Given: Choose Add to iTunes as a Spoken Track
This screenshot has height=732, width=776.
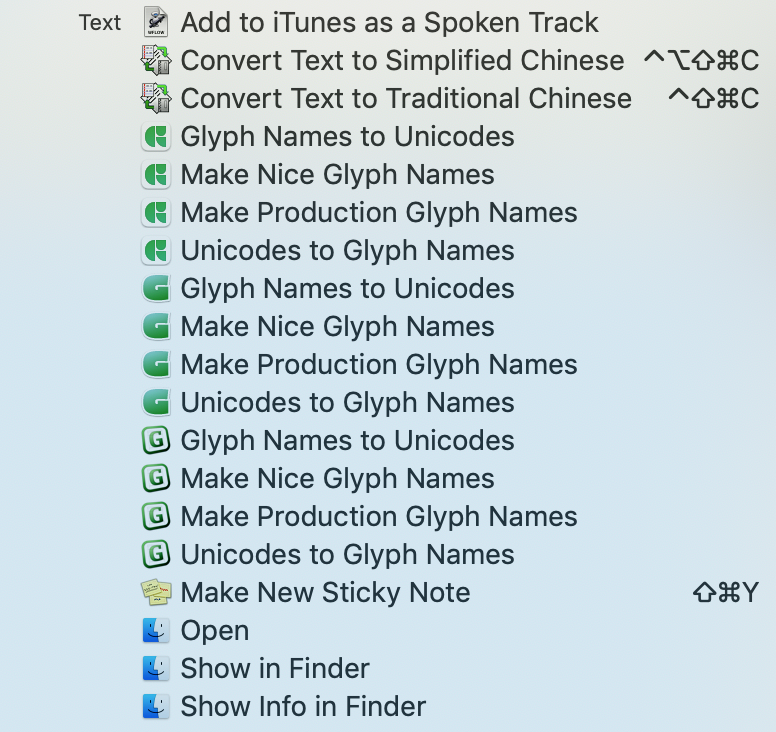Looking at the screenshot, I should point(389,22).
